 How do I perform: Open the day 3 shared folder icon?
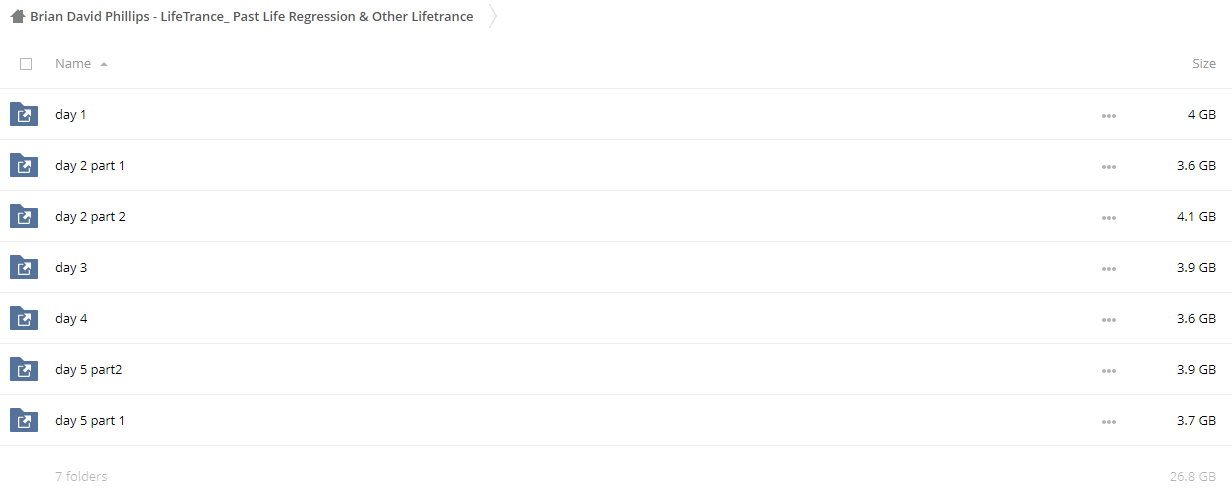(24, 267)
